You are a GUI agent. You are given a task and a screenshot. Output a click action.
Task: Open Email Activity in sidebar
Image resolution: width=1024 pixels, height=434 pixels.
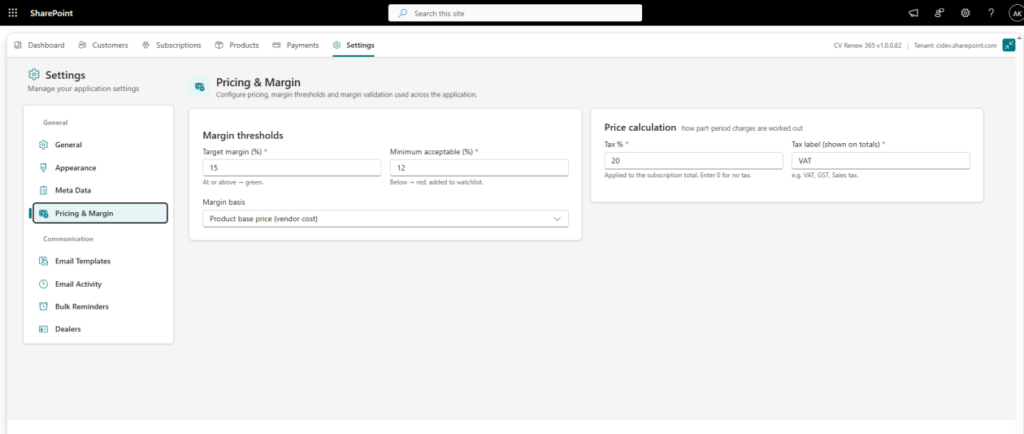point(99,284)
